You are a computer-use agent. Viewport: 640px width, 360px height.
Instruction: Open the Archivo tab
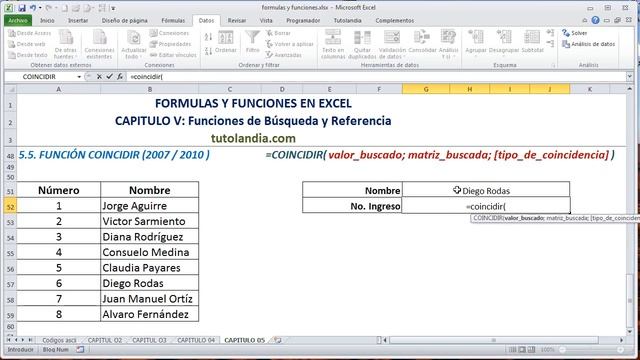coord(18,20)
